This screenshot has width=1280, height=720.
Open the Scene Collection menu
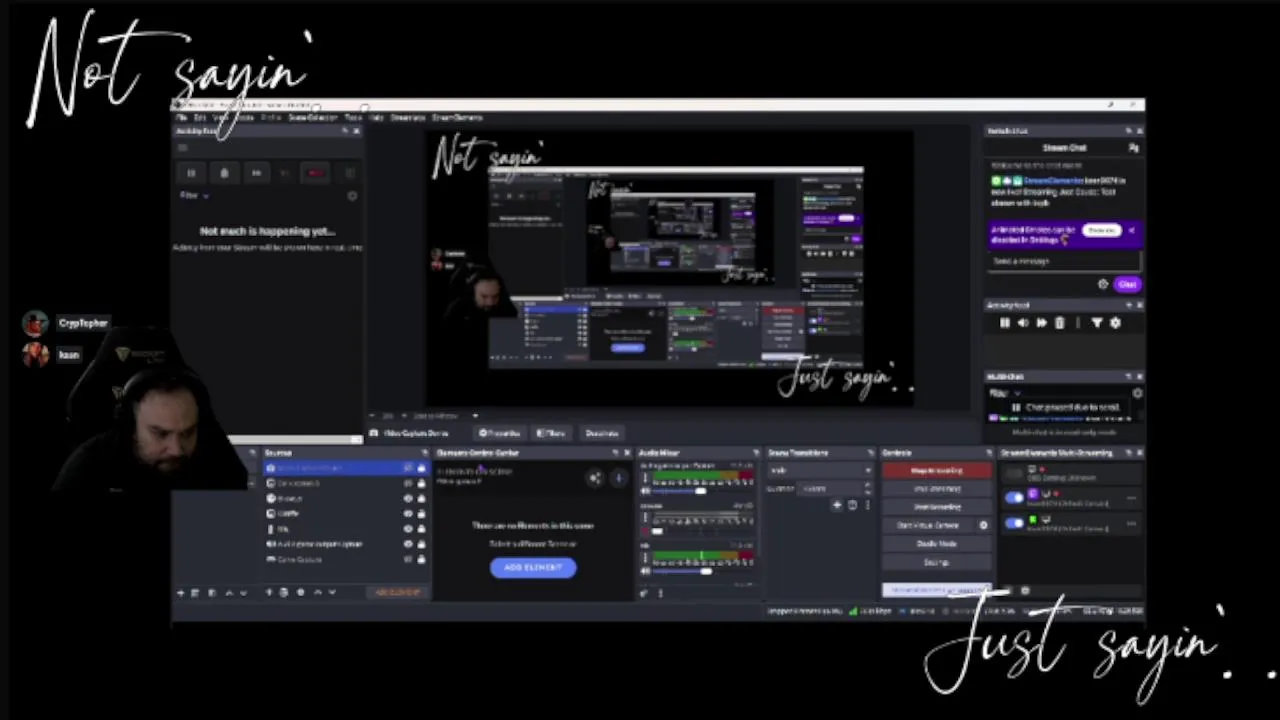pos(314,117)
